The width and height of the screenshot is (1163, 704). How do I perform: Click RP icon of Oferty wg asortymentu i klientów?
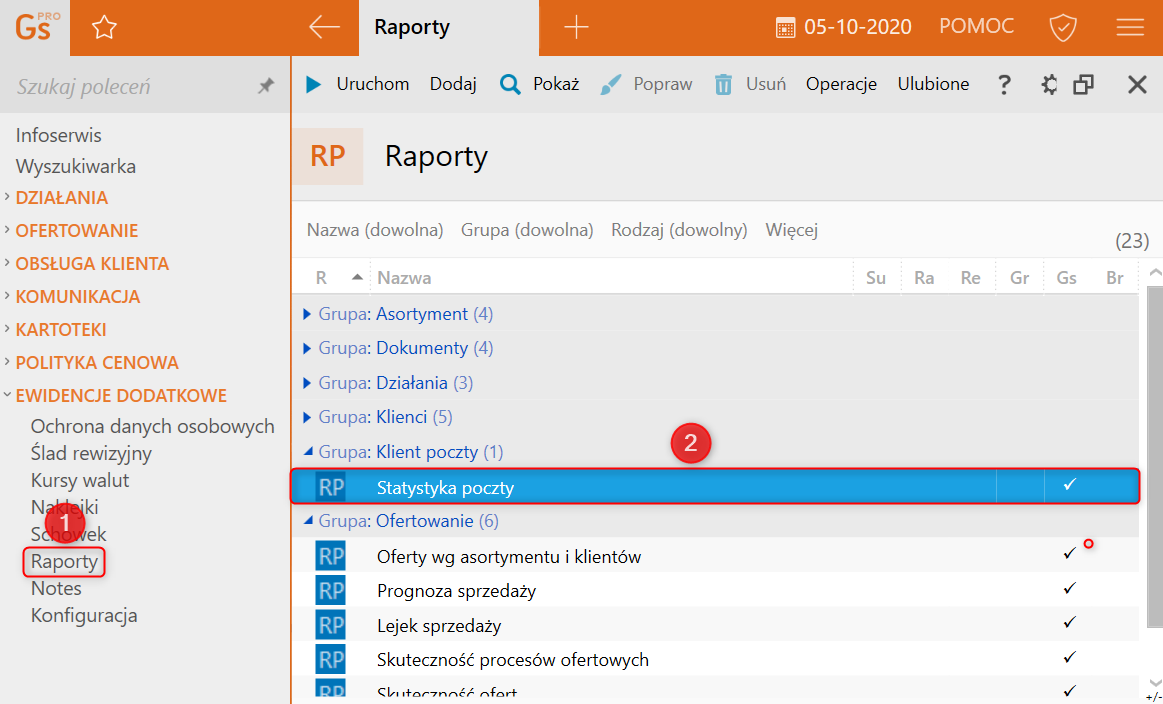(x=331, y=556)
